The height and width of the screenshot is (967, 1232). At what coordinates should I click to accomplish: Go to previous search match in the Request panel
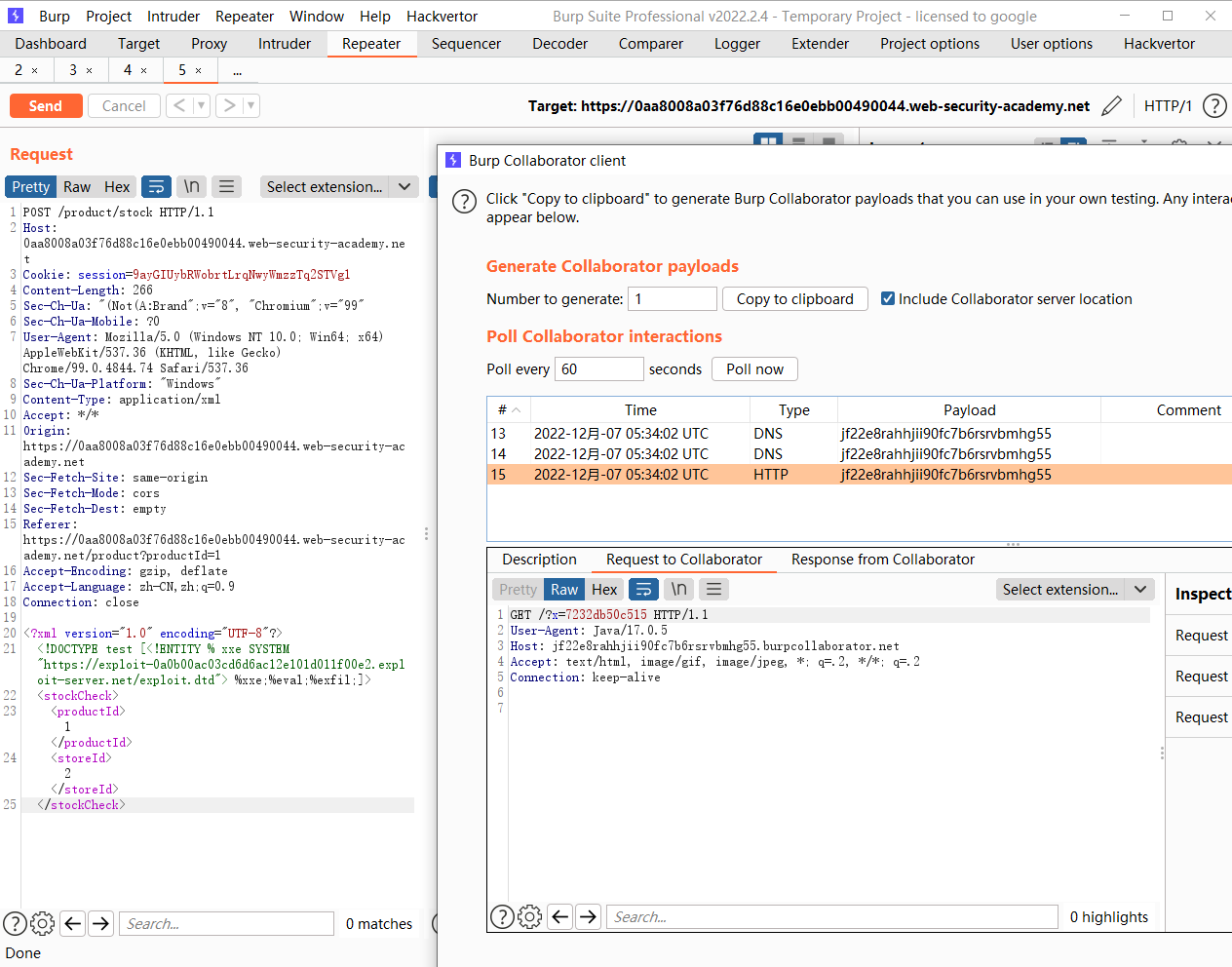click(x=73, y=923)
